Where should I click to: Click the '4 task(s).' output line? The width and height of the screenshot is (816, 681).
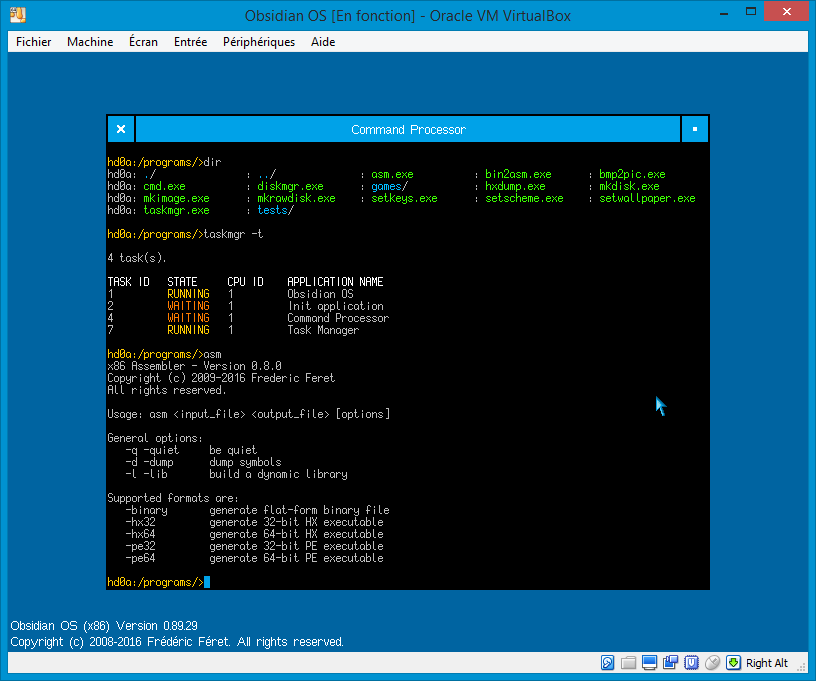click(137, 258)
